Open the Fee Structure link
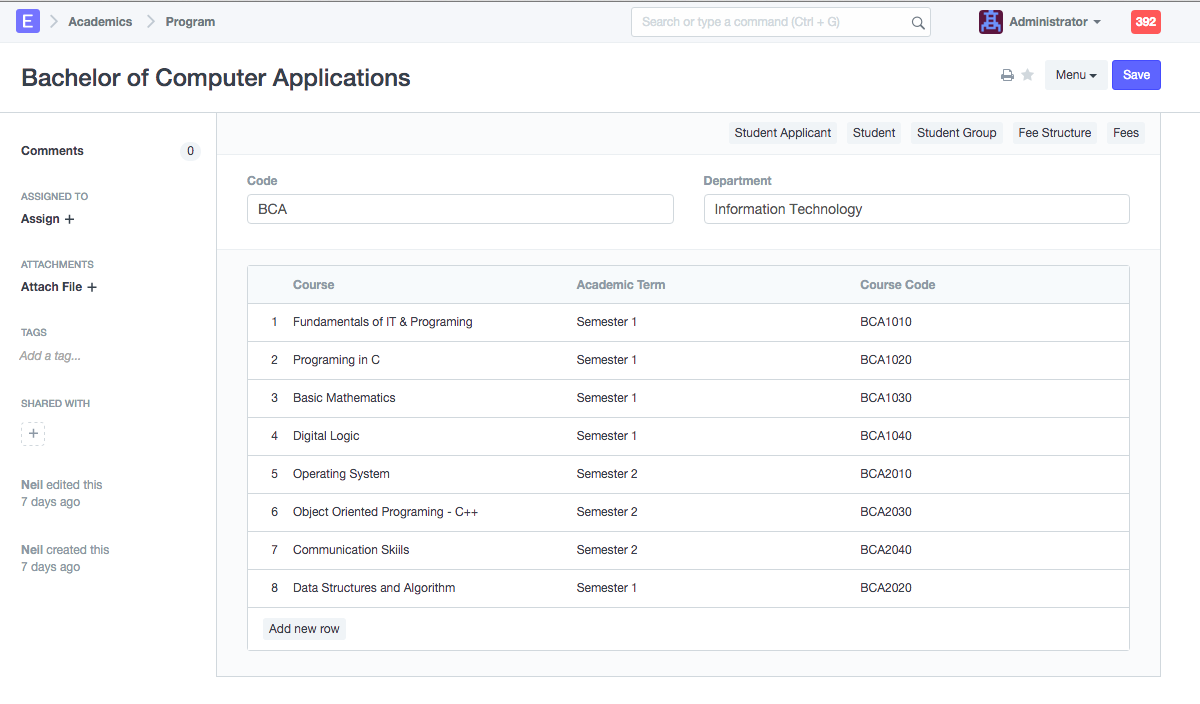1200x704 pixels. click(1054, 133)
